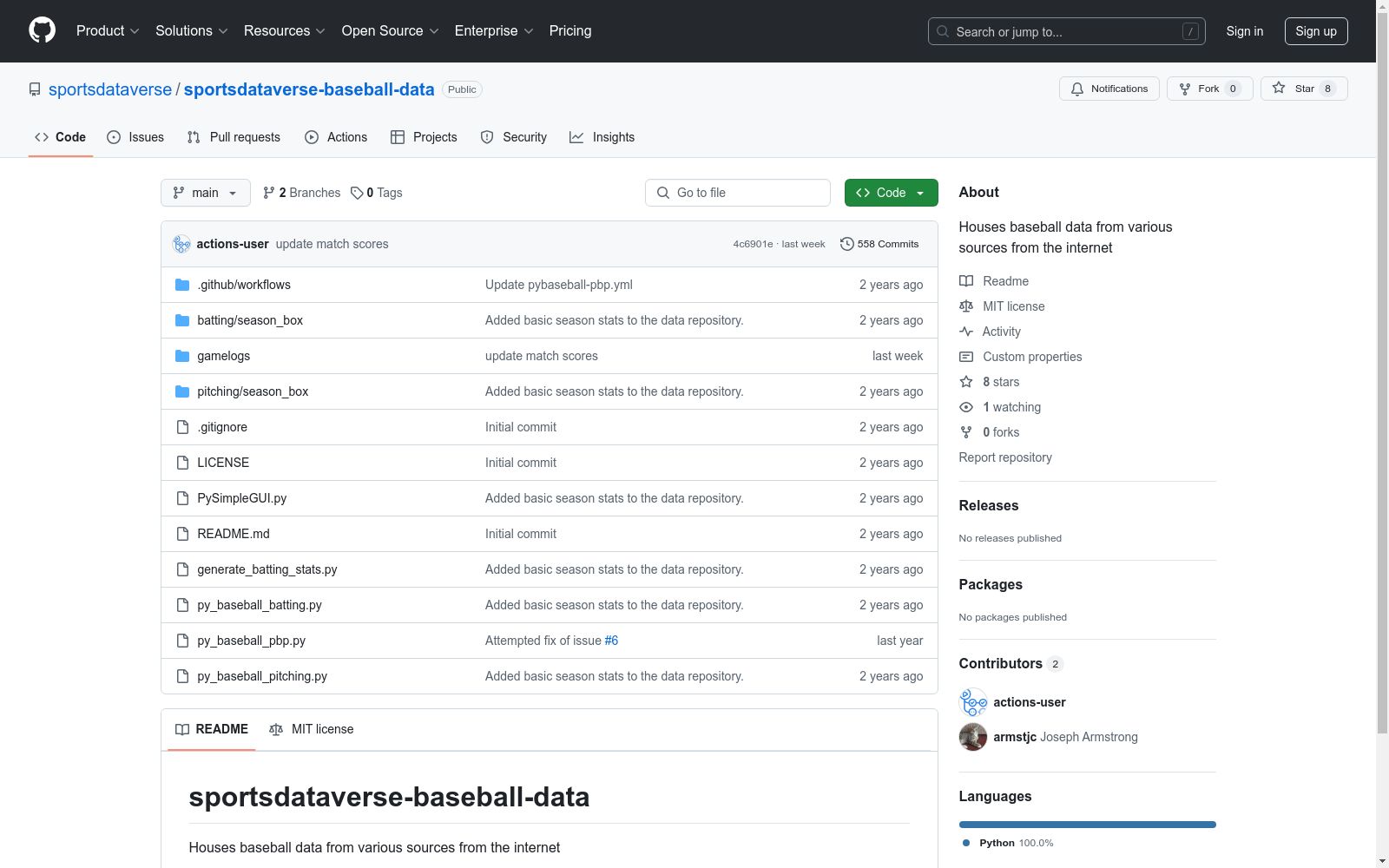Switch to the Actions tab
This screenshot has height=868, width=1389.
pos(336,137)
